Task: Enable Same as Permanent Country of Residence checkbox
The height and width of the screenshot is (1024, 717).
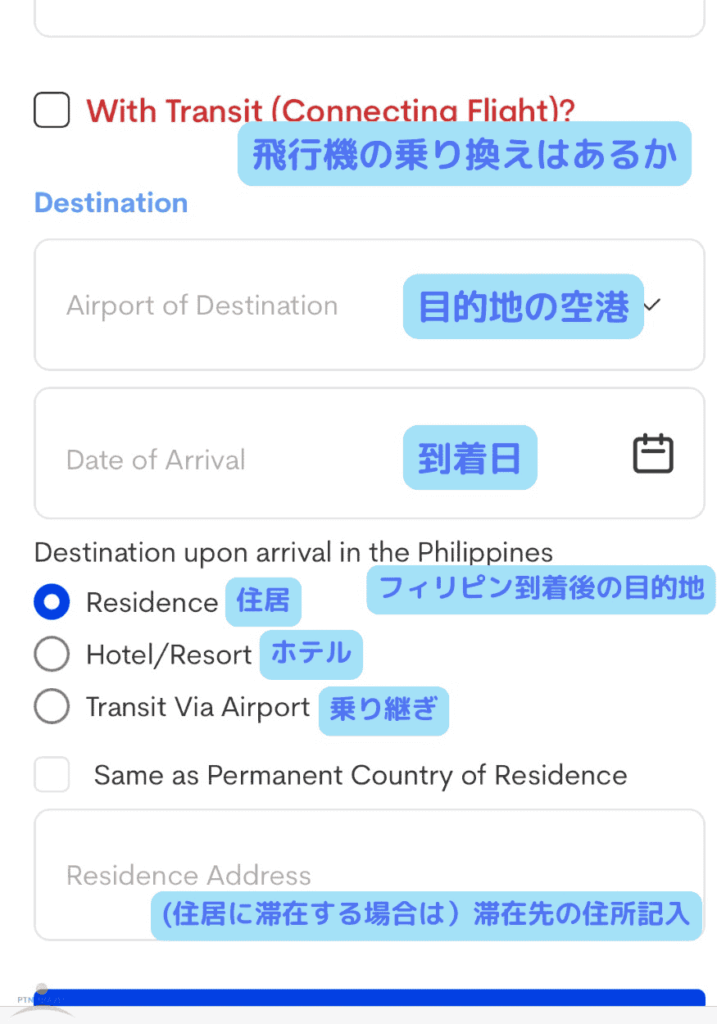Action: [x=52, y=775]
